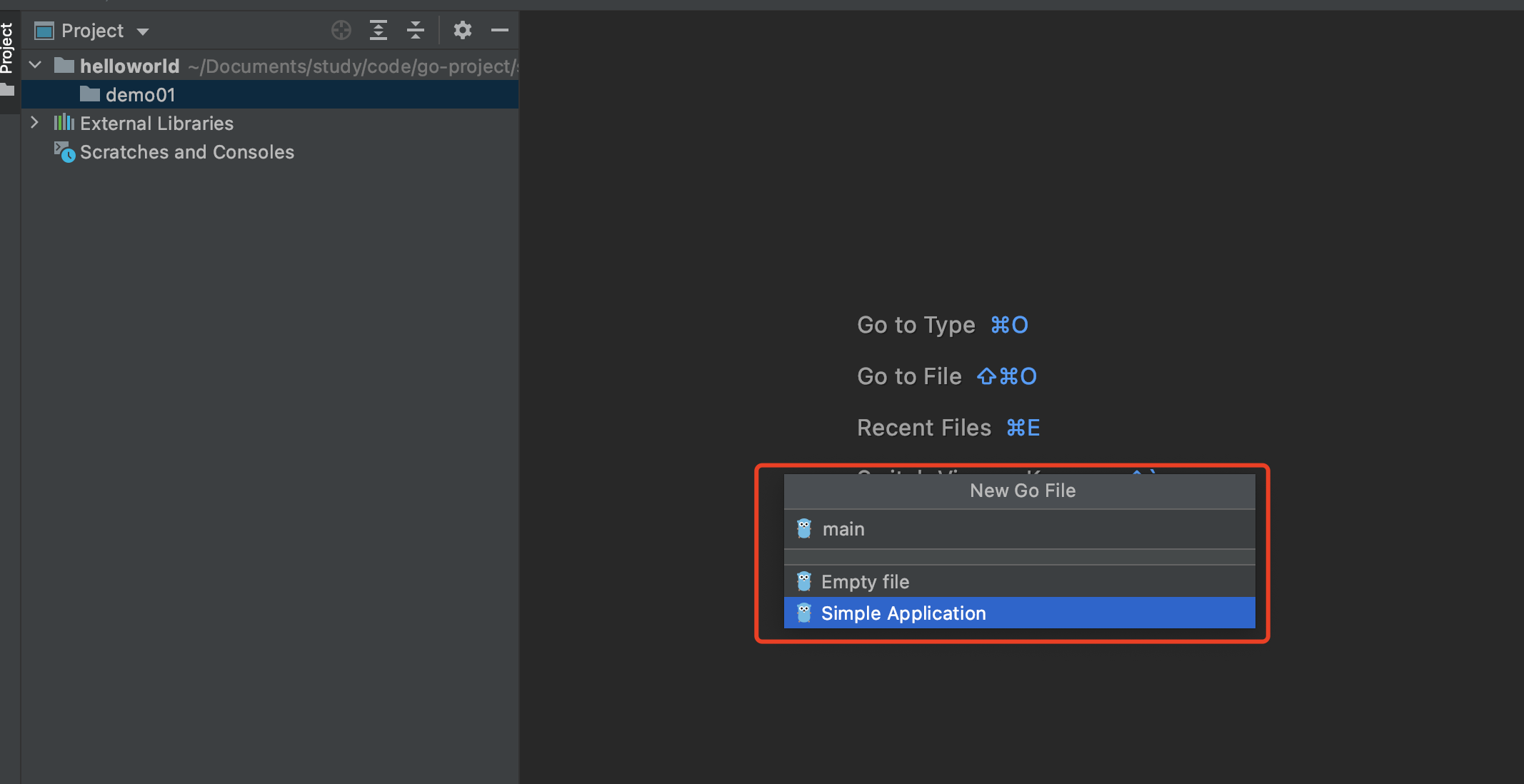
Task: Click the gopher icon beside Simple Application
Action: pos(804,613)
